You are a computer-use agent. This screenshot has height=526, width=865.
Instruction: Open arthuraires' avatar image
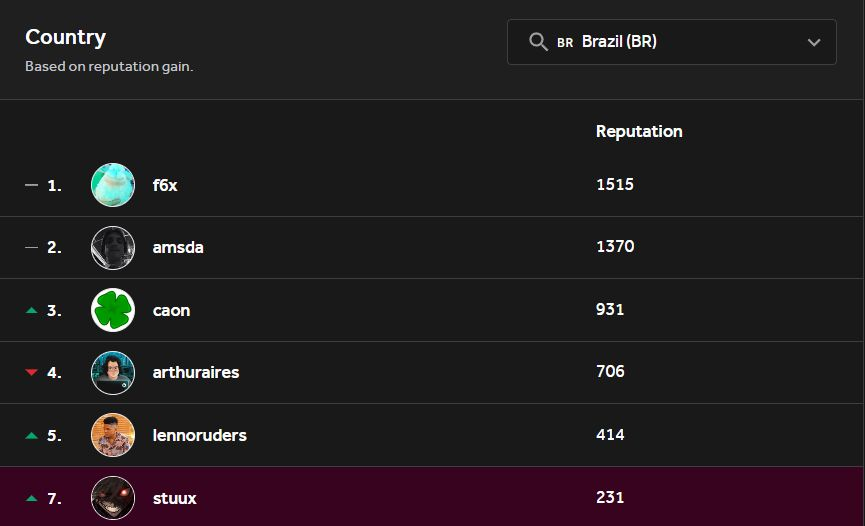(113, 372)
